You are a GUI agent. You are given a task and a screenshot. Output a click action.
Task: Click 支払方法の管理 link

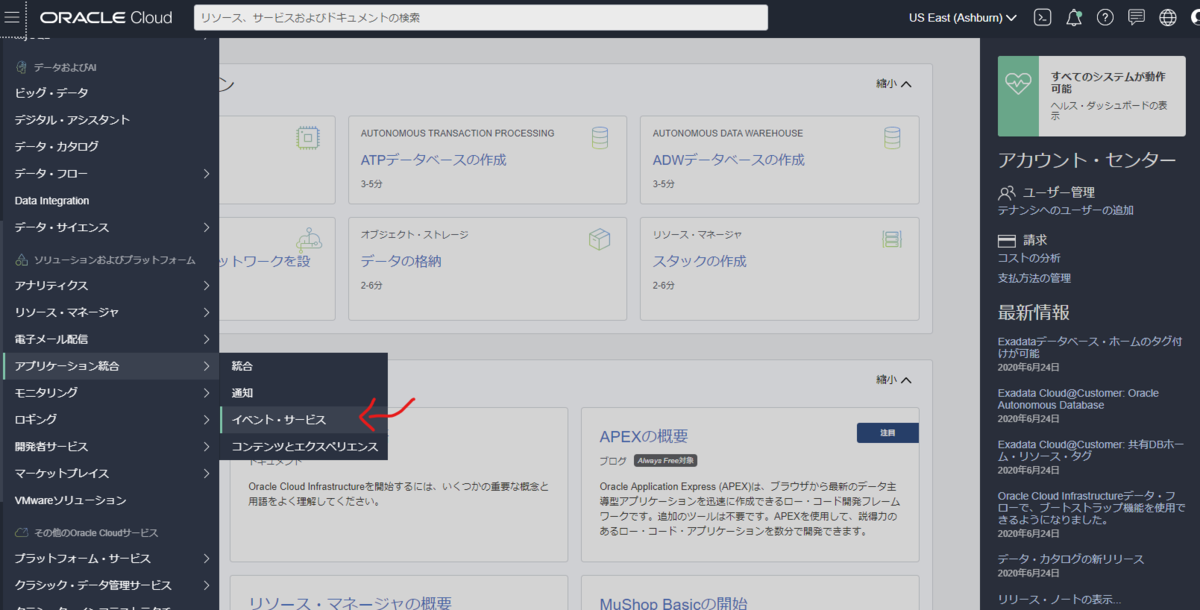[x=1034, y=278]
